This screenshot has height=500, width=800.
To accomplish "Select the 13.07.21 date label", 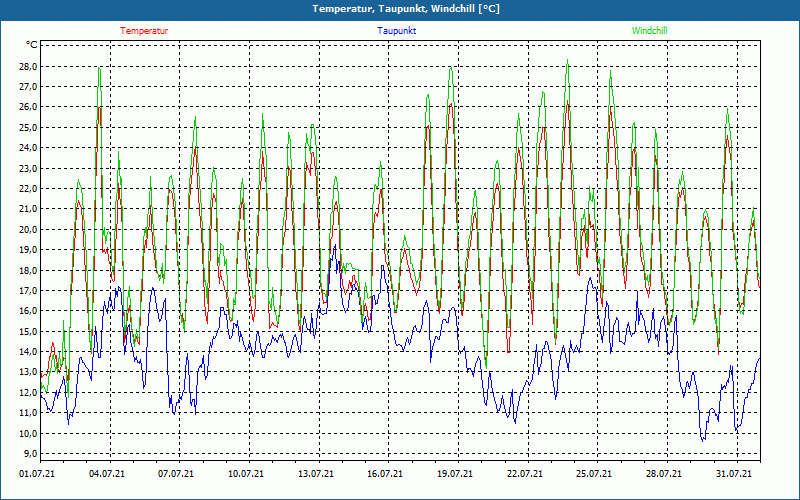I will pyautogui.click(x=315, y=475).
